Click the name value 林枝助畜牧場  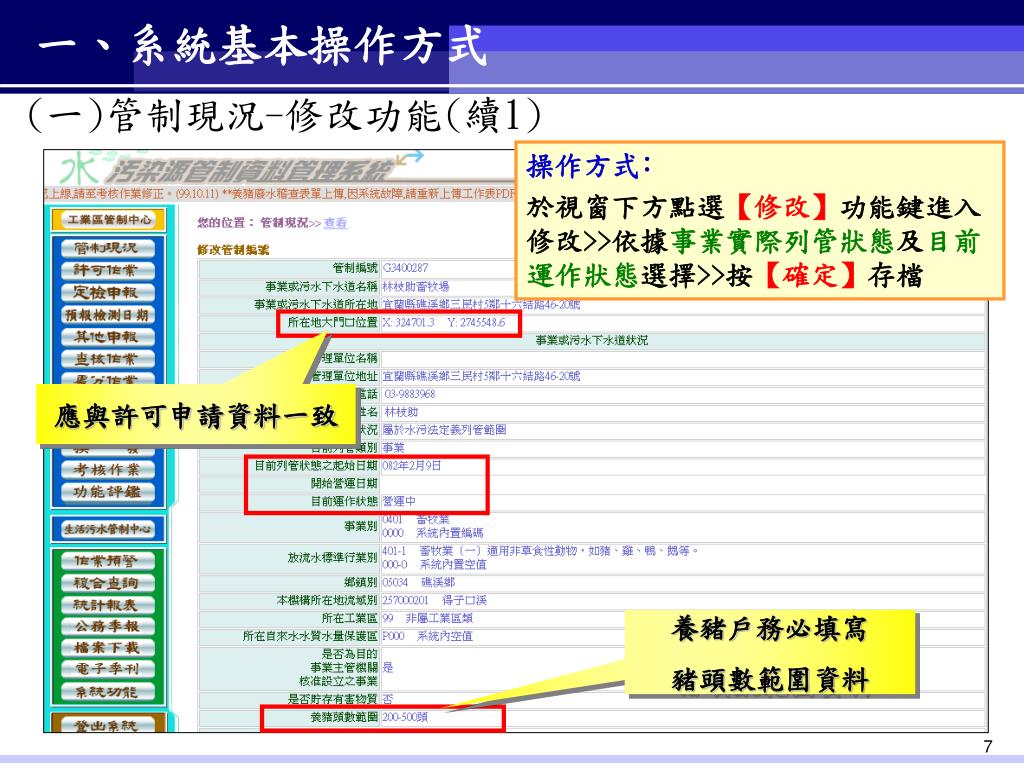[x=416, y=286]
